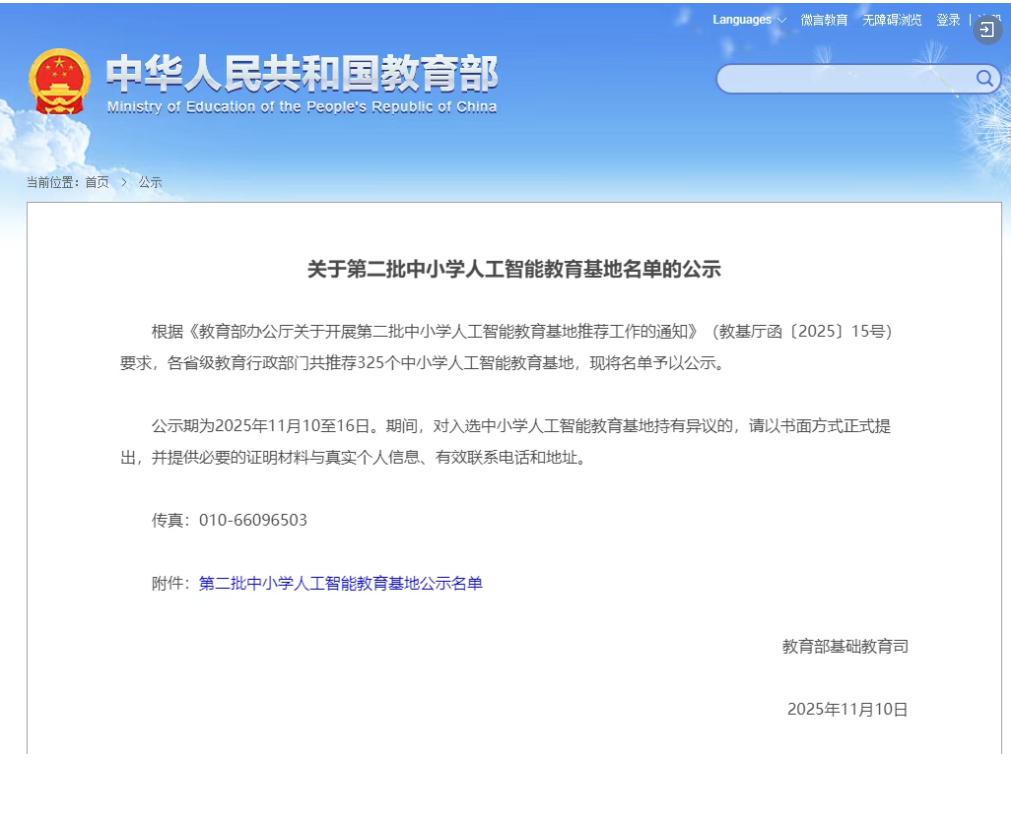Viewport: 1011px width, 813px height.
Task: Open attachment 第二批中小学人工智能教育基地公示名单
Action: (340, 583)
